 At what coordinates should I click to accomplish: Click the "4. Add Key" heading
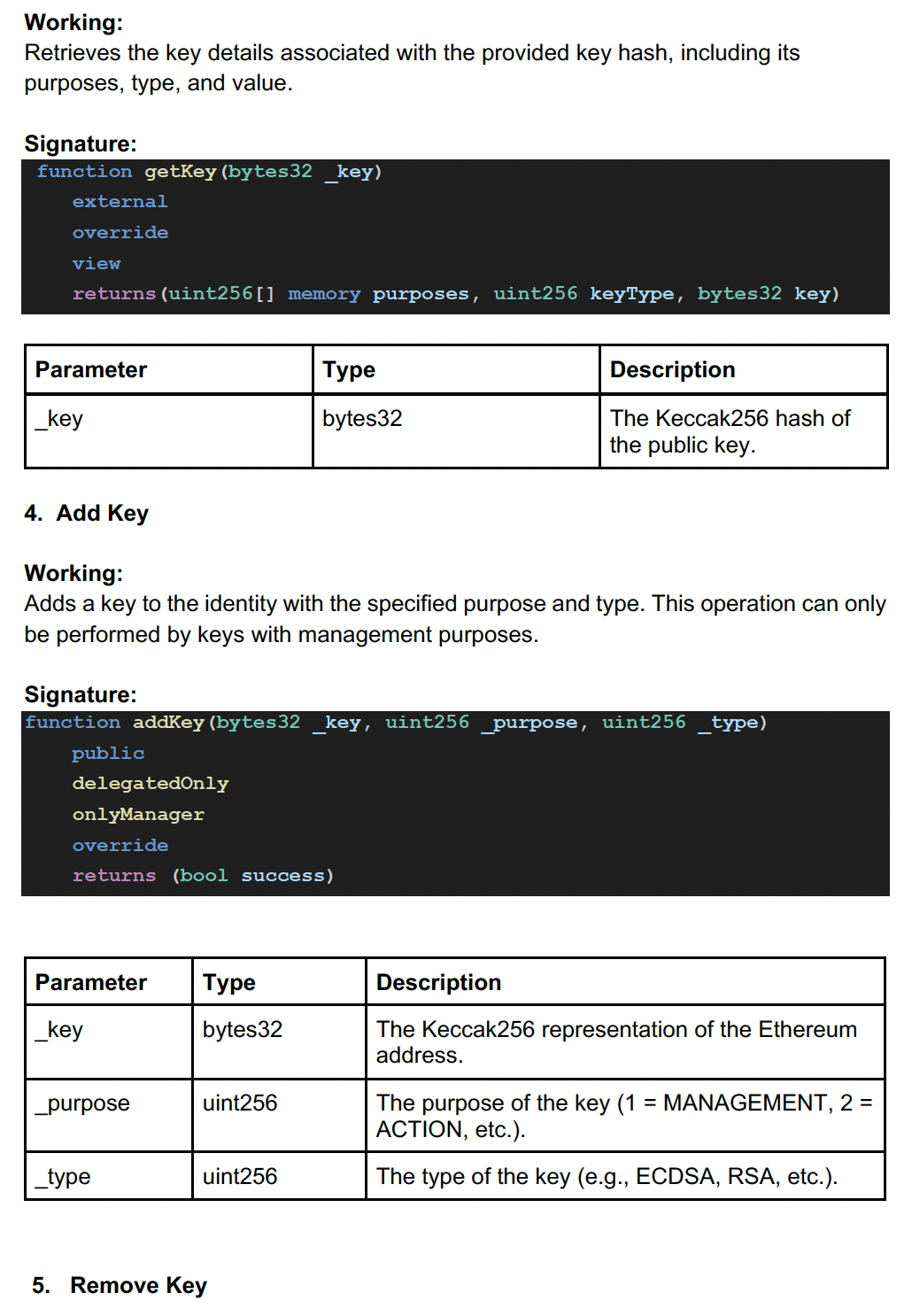coord(87,514)
